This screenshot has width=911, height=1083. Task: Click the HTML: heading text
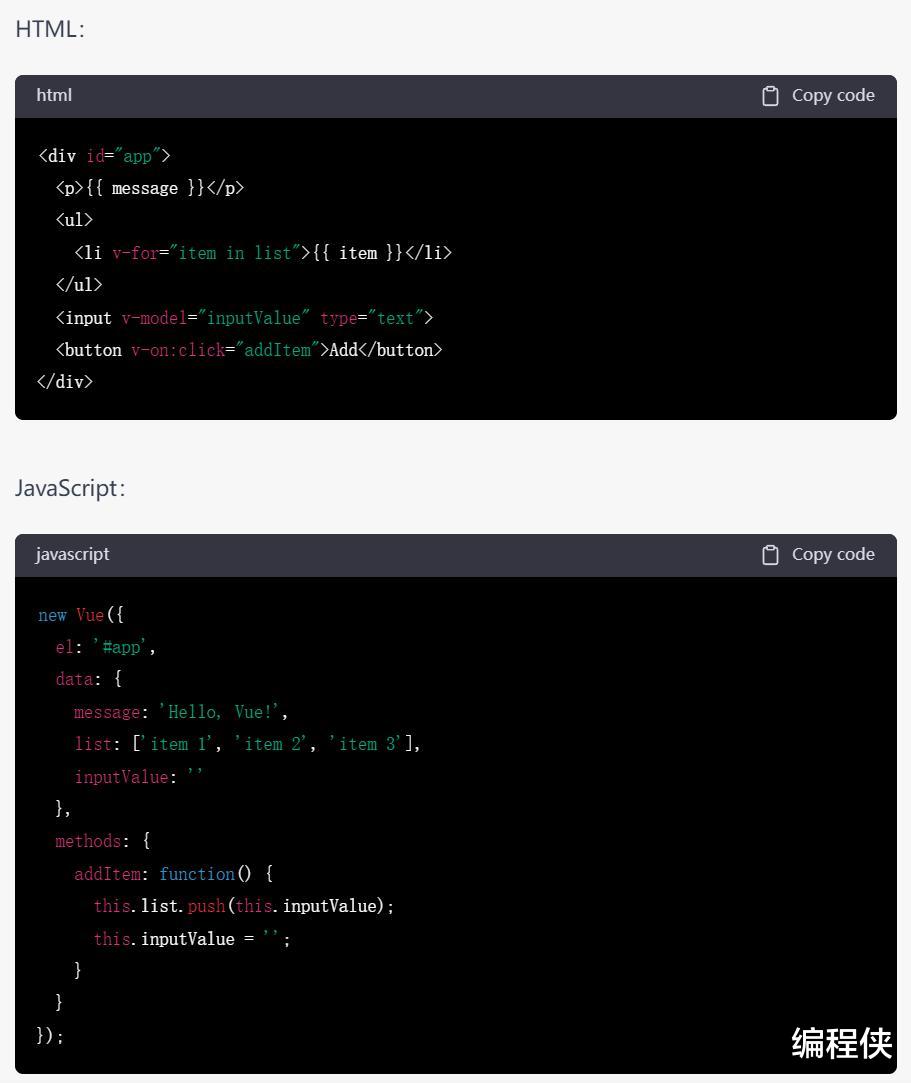pos(50,29)
